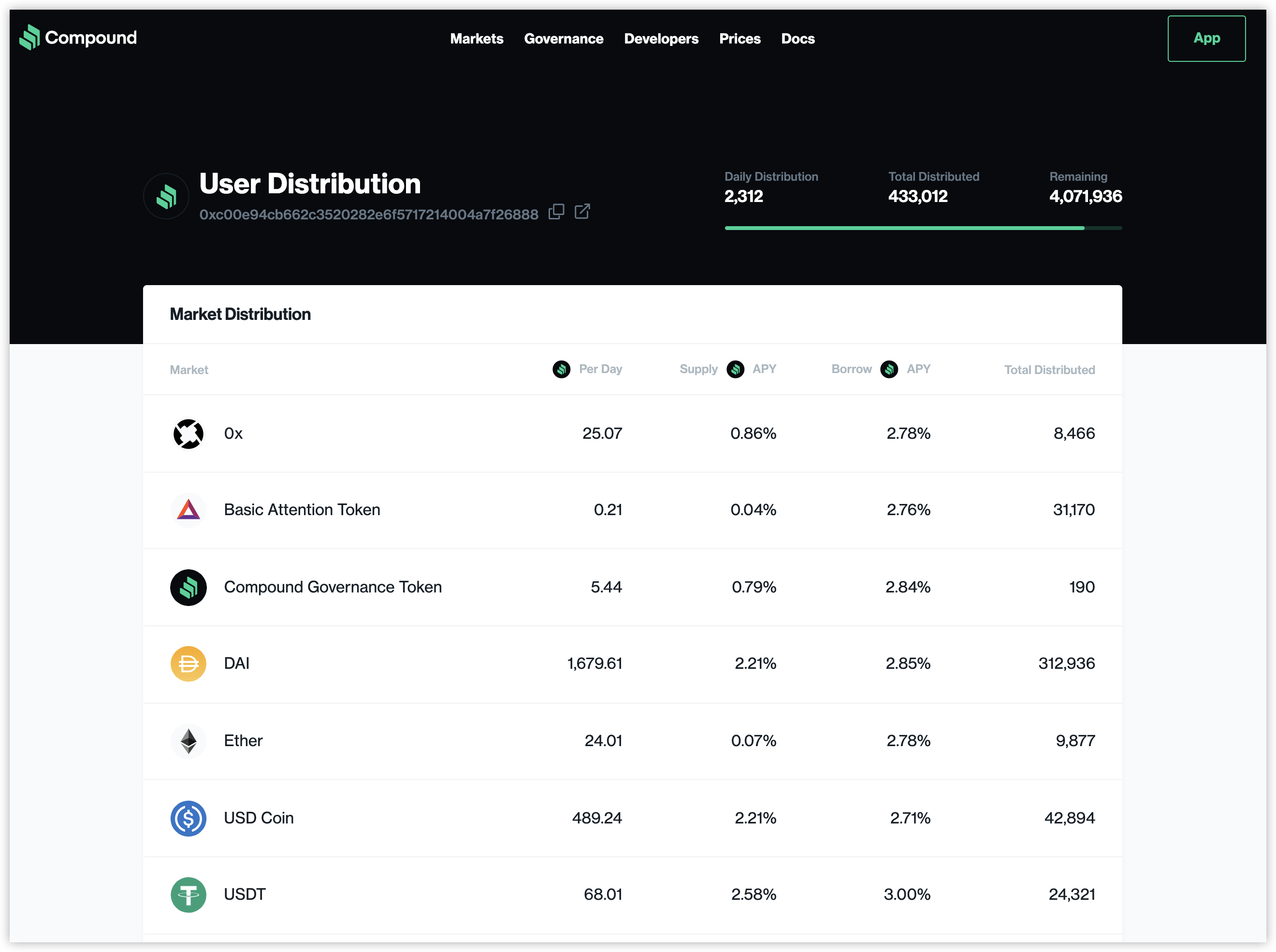Click Ether total distributed 9,877

pyautogui.click(x=1075, y=741)
